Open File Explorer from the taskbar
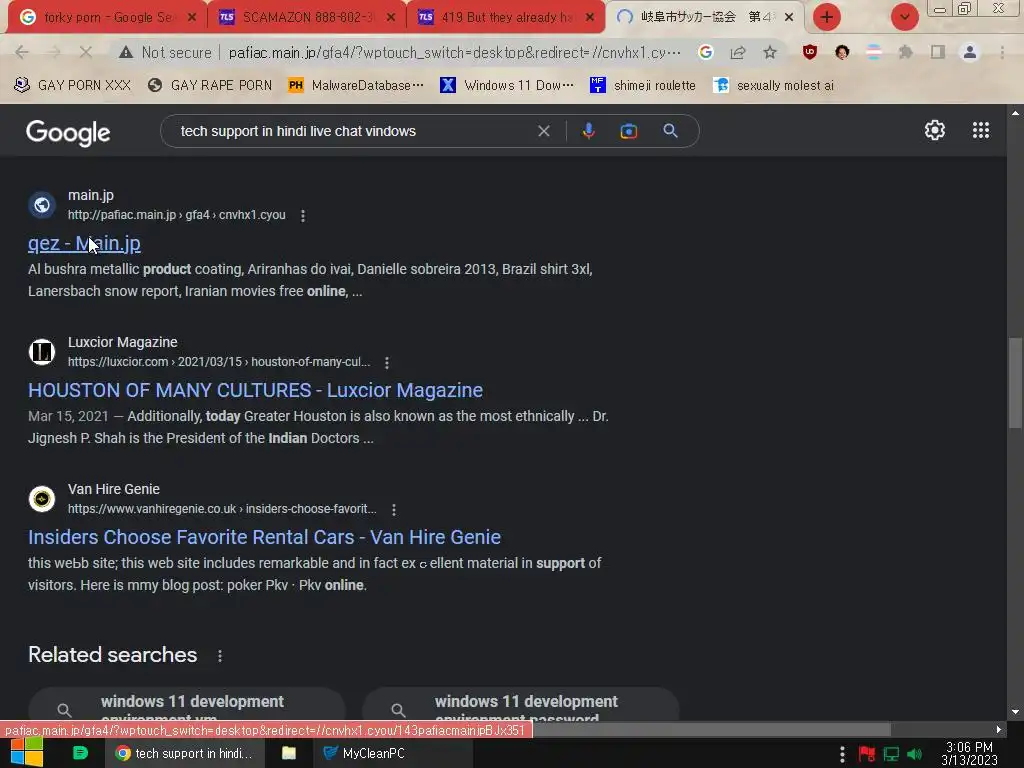This screenshot has height=768, width=1024. pos(289,753)
